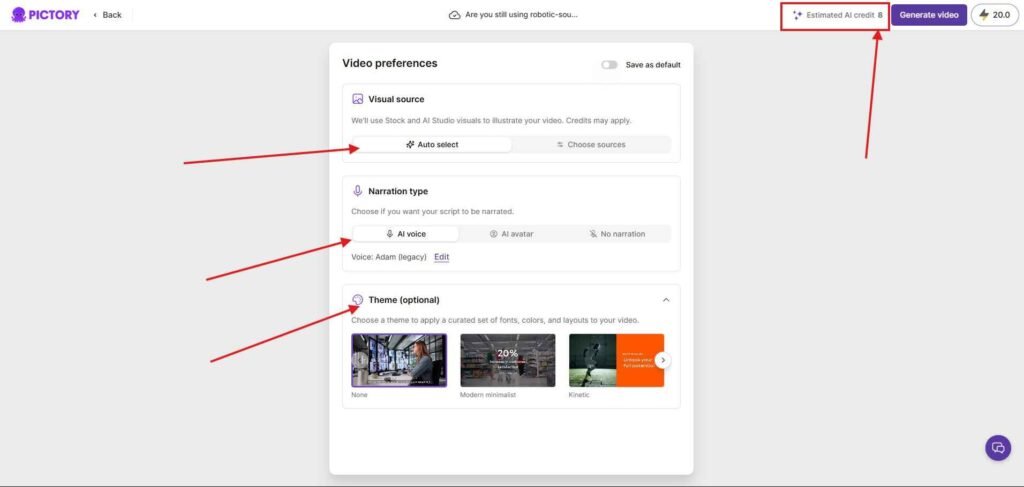Select AI avatar narration

(x=511, y=234)
